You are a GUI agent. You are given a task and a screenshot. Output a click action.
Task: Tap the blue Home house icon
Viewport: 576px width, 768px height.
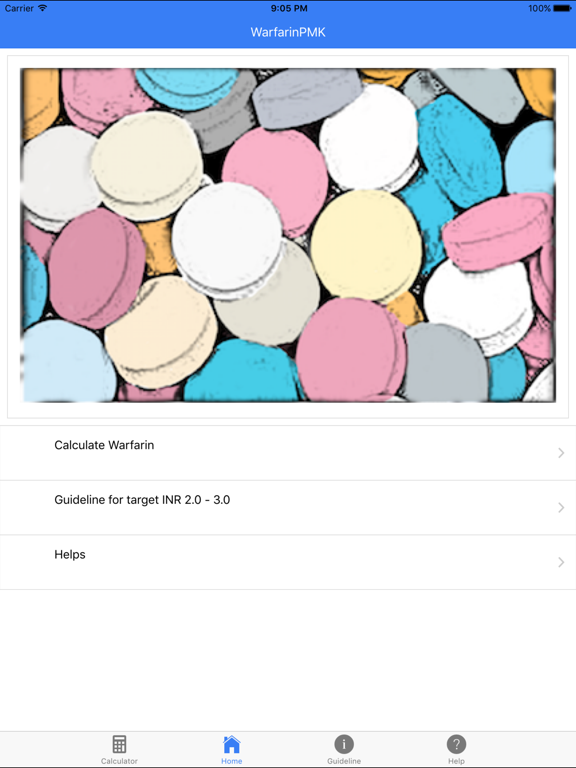point(231,744)
